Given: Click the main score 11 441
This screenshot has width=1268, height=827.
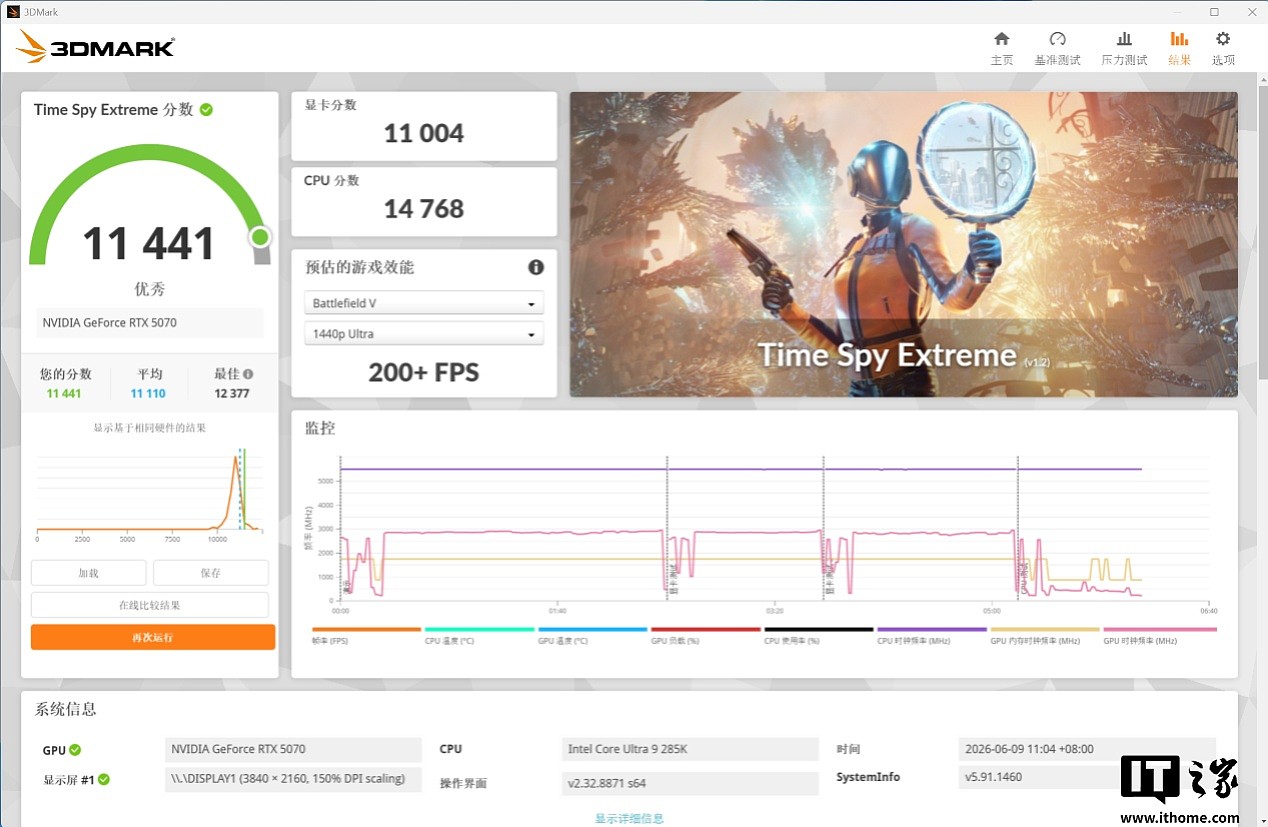Looking at the screenshot, I should (149, 244).
